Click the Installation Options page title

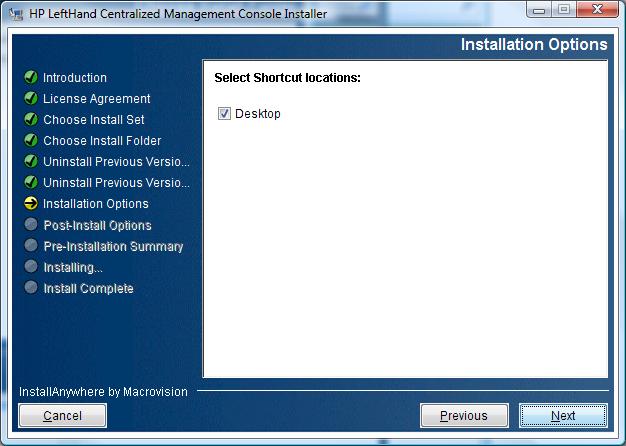534,44
